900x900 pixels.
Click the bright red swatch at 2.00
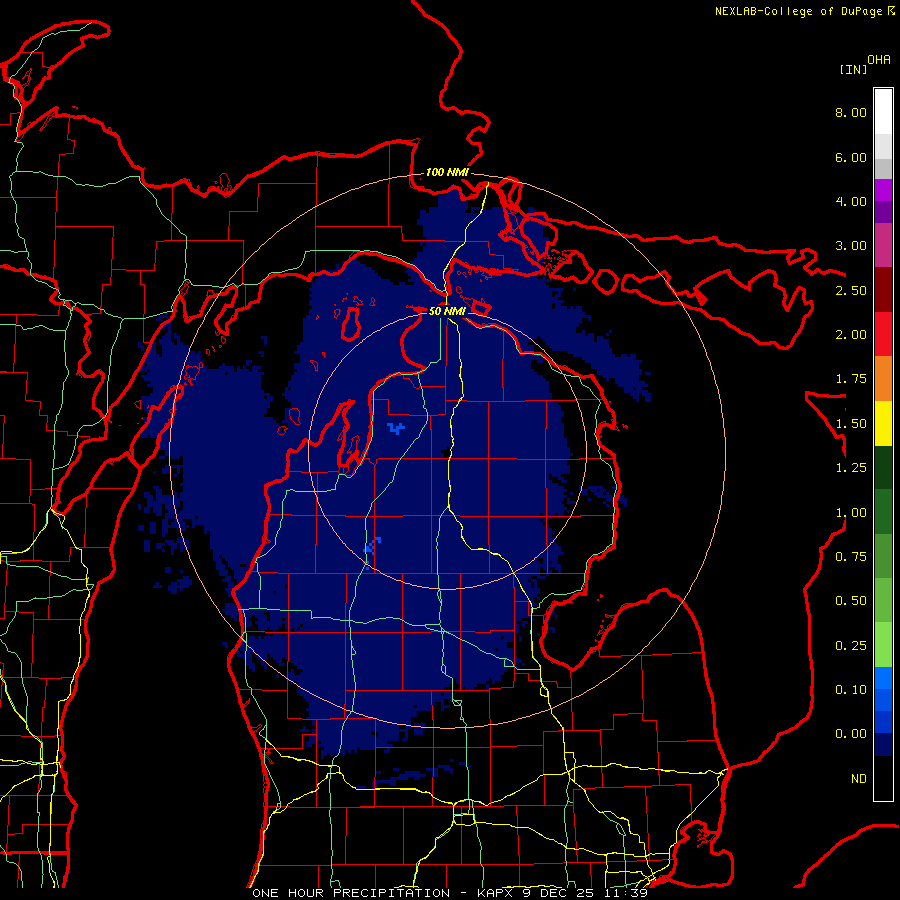[883, 334]
